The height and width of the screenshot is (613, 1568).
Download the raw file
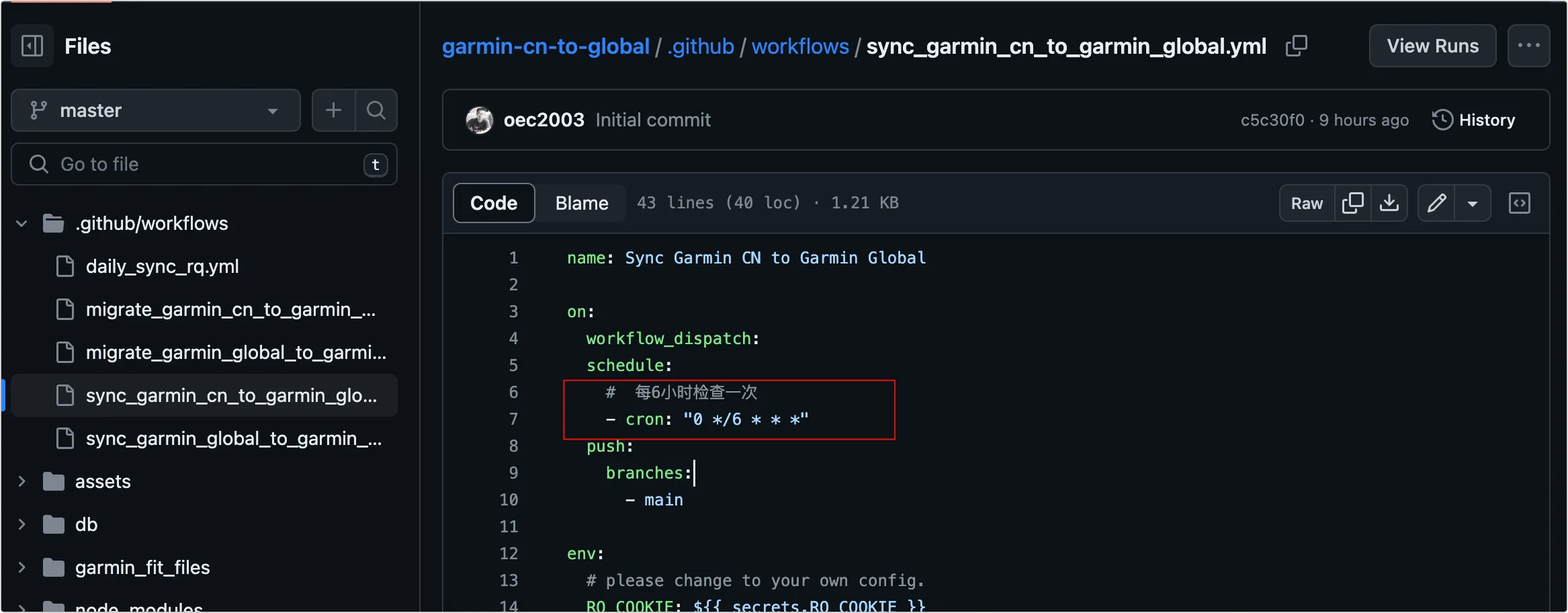click(x=1389, y=203)
